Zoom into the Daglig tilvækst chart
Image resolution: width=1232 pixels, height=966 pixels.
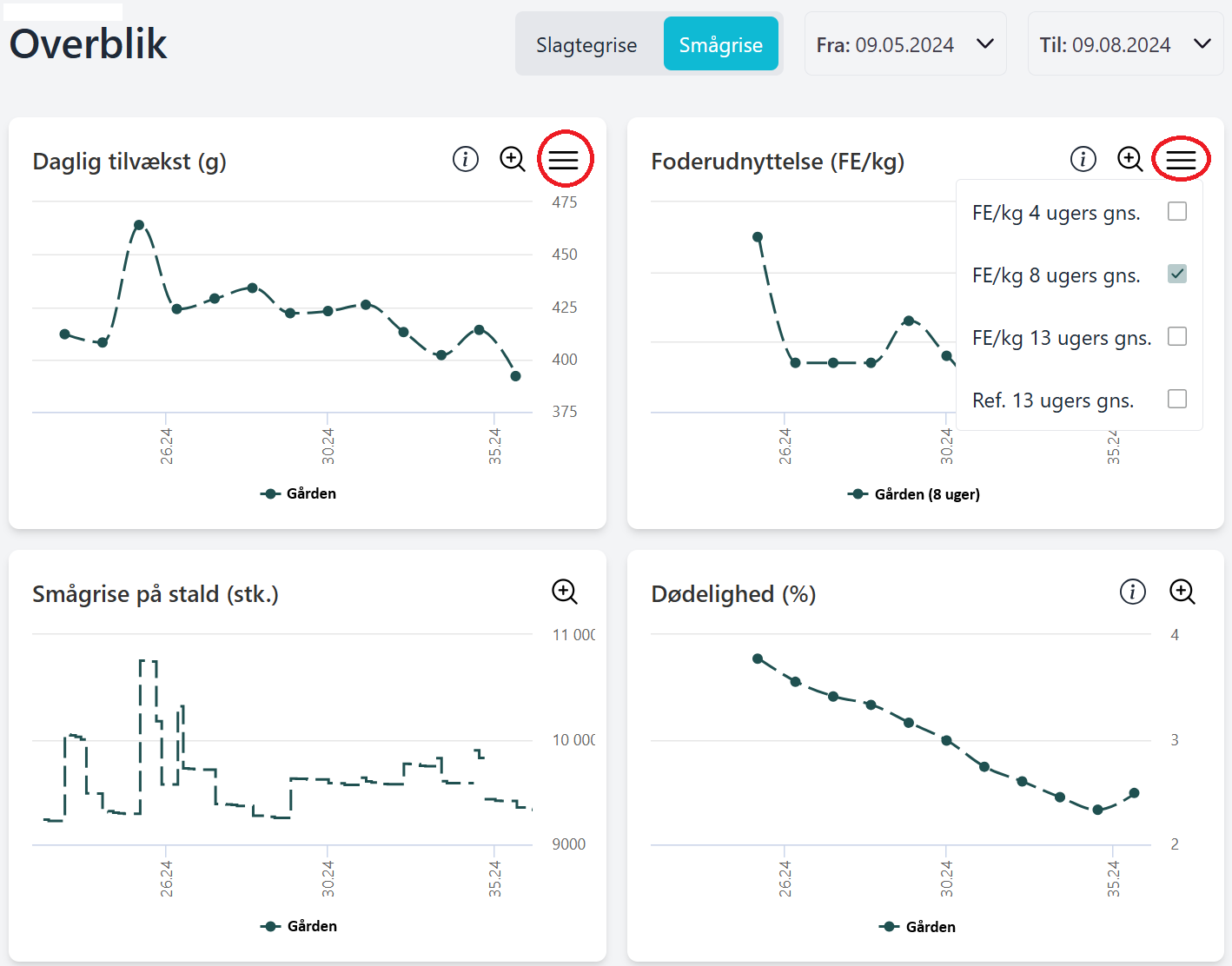click(513, 159)
